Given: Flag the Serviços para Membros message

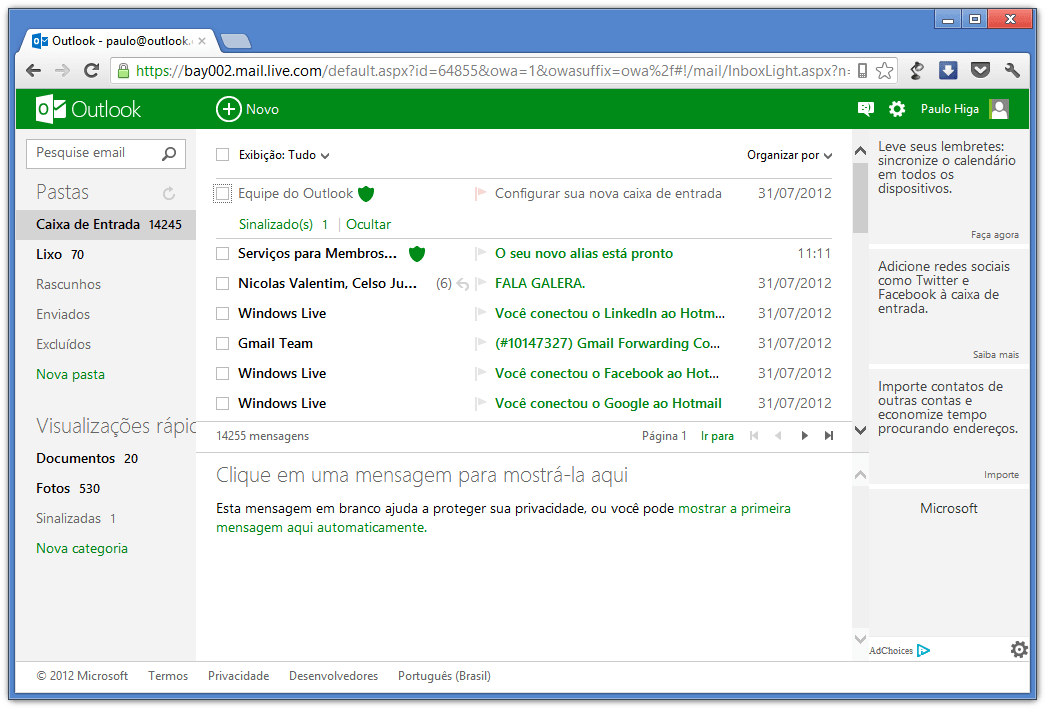Looking at the screenshot, I should coord(480,253).
